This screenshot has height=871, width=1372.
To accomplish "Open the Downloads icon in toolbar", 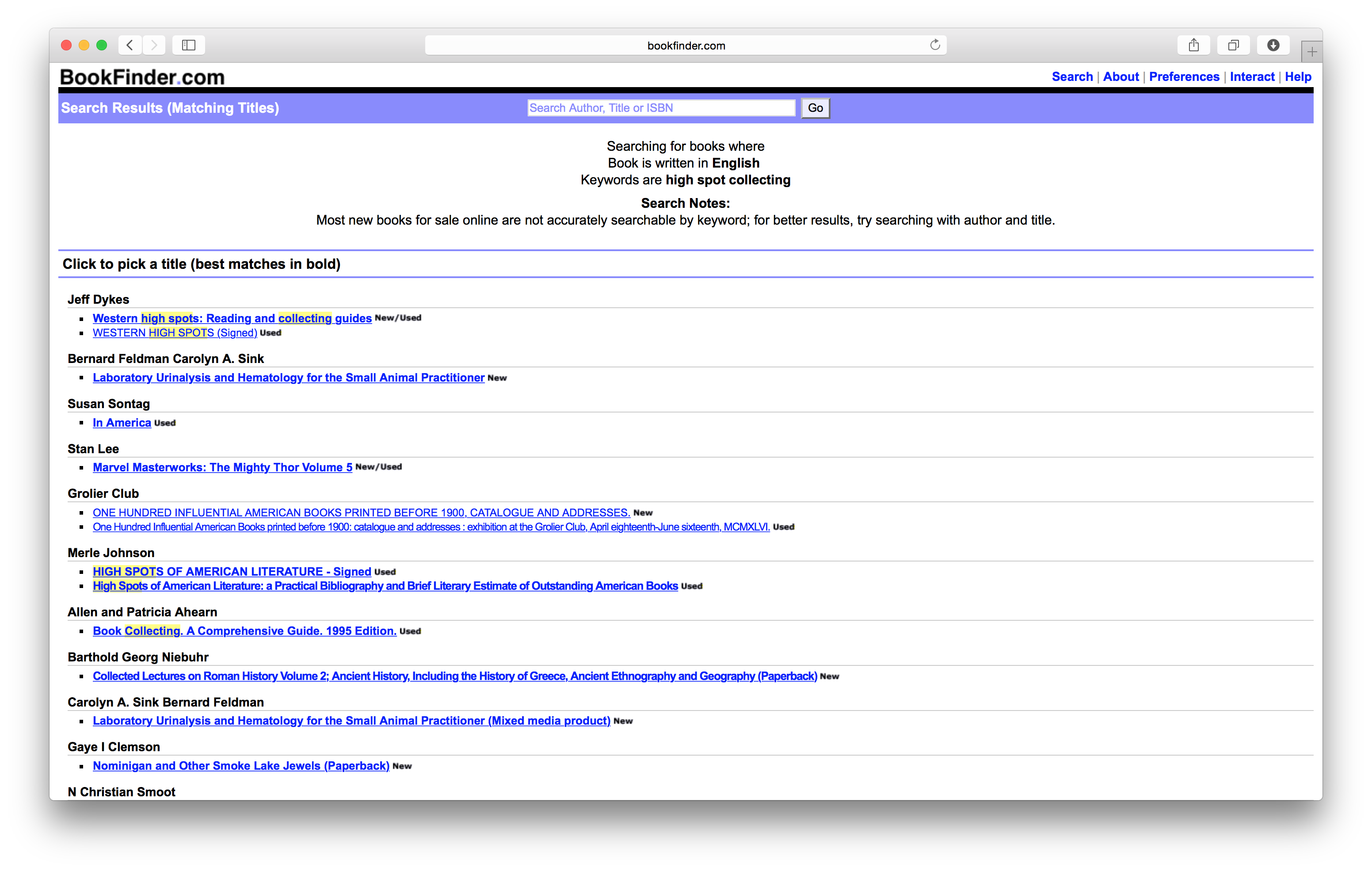I will tap(1273, 45).
